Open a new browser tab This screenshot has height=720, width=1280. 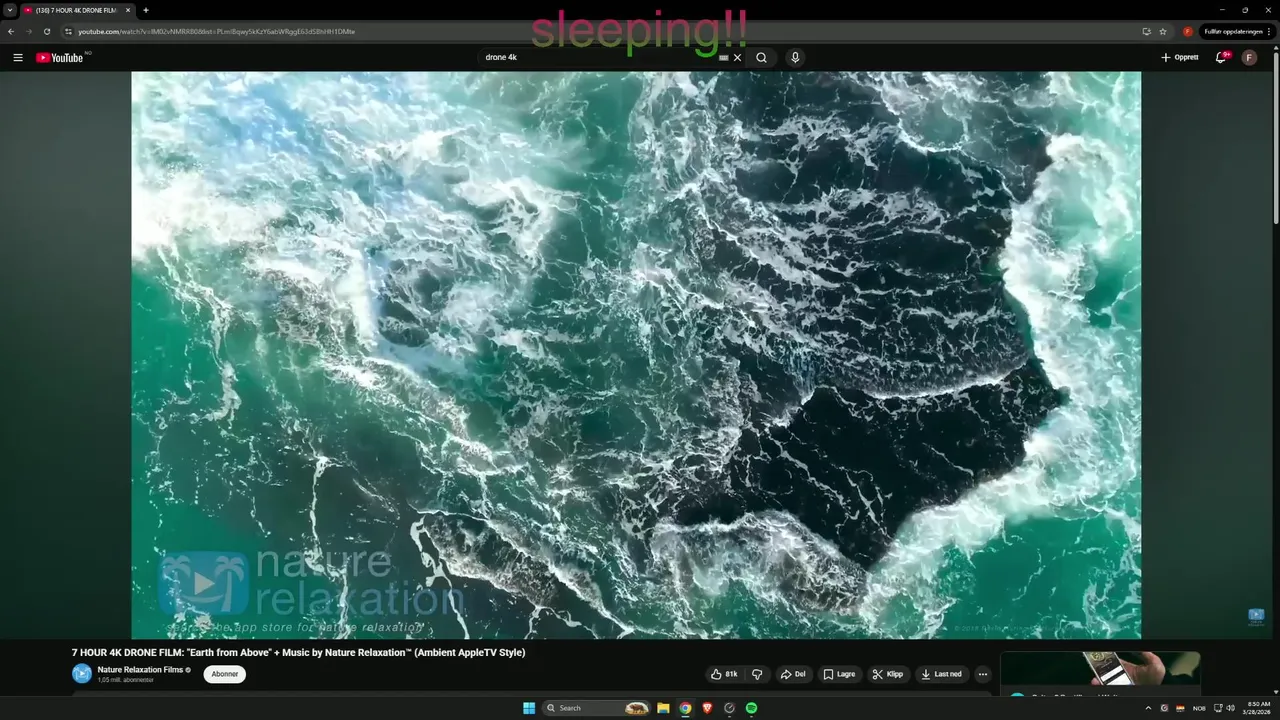(146, 10)
